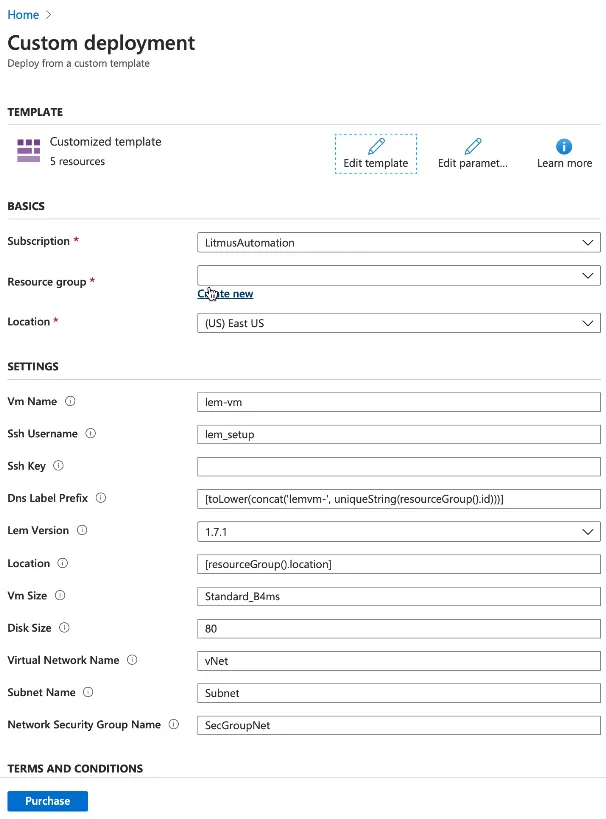
Task: Click the Virtual Network Name field vNet
Action: point(399,661)
